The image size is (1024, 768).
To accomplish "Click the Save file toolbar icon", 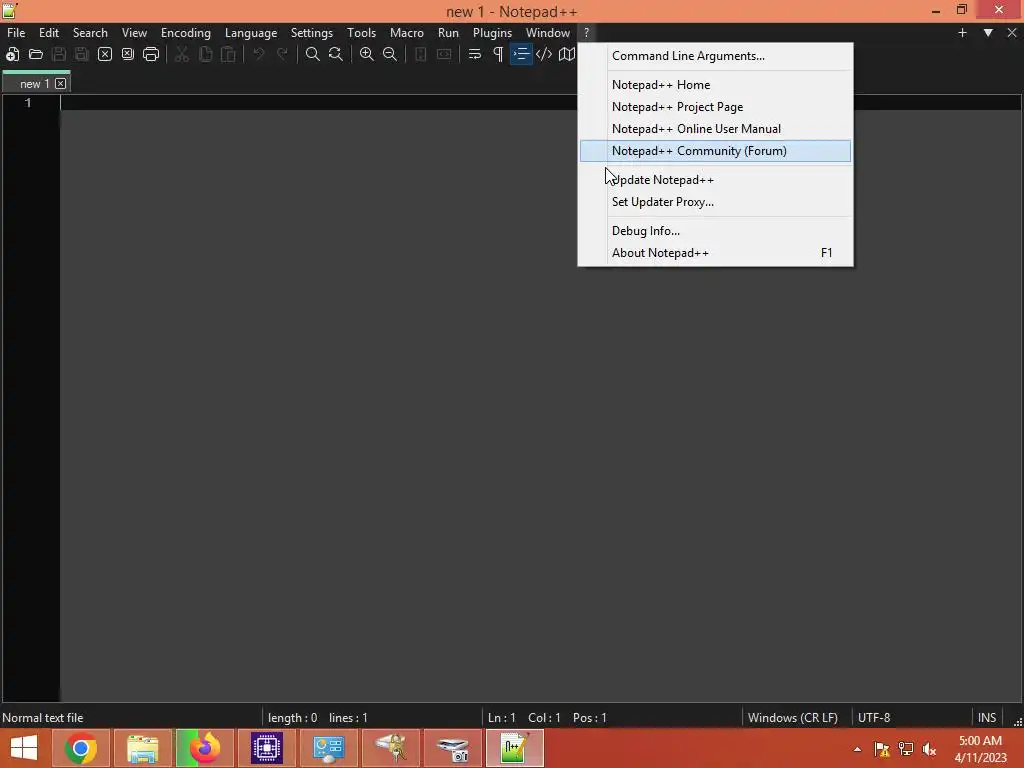I will 59,54.
